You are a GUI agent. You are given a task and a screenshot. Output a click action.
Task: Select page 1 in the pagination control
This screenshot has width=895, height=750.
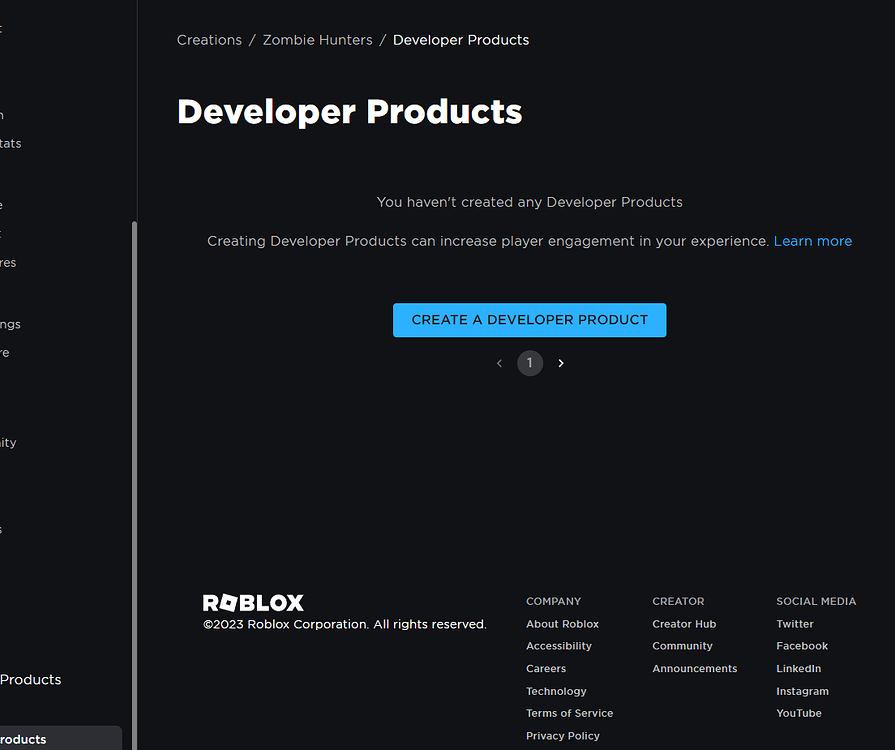point(530,363)
